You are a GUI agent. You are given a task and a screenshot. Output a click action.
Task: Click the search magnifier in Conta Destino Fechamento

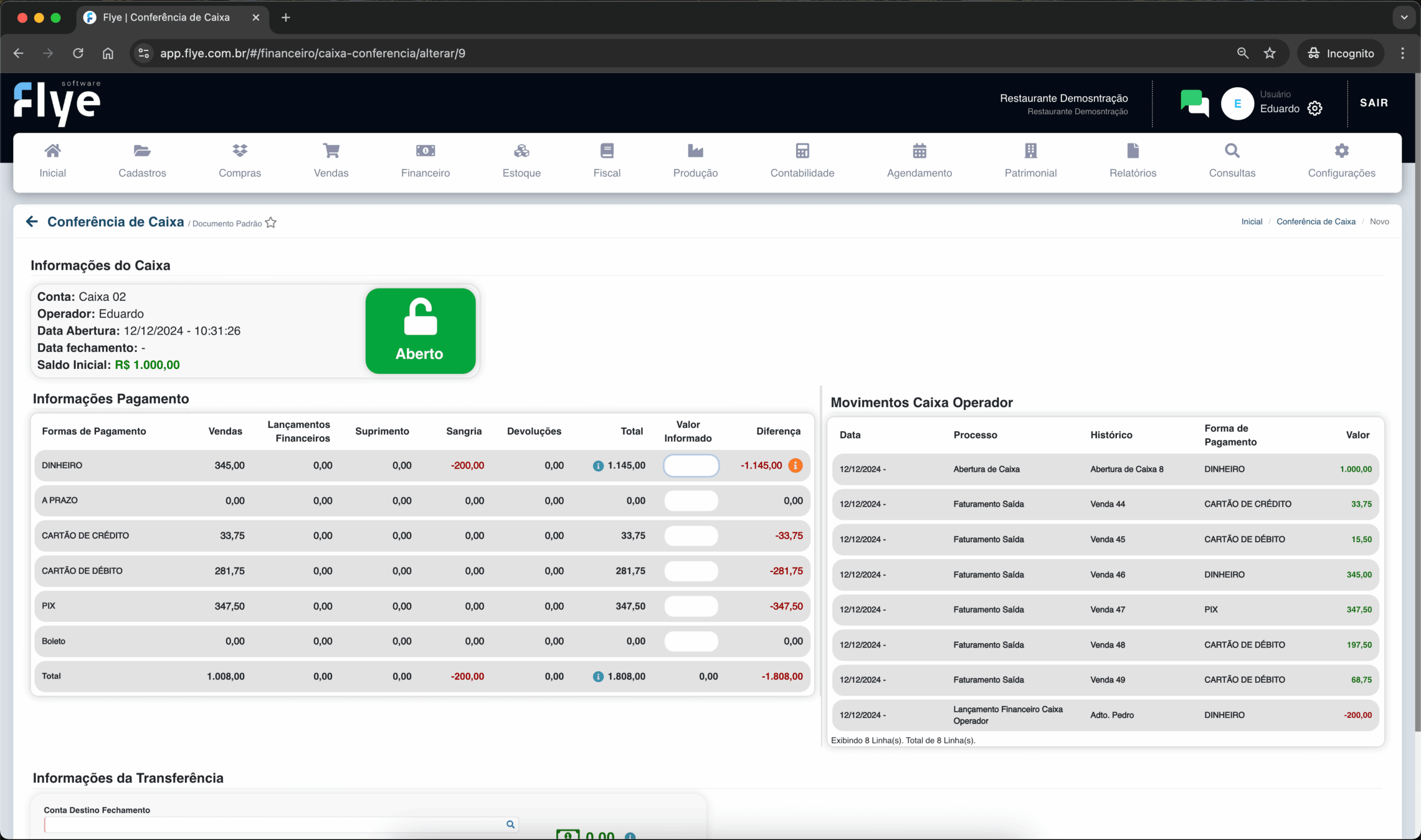pos(510,824)
